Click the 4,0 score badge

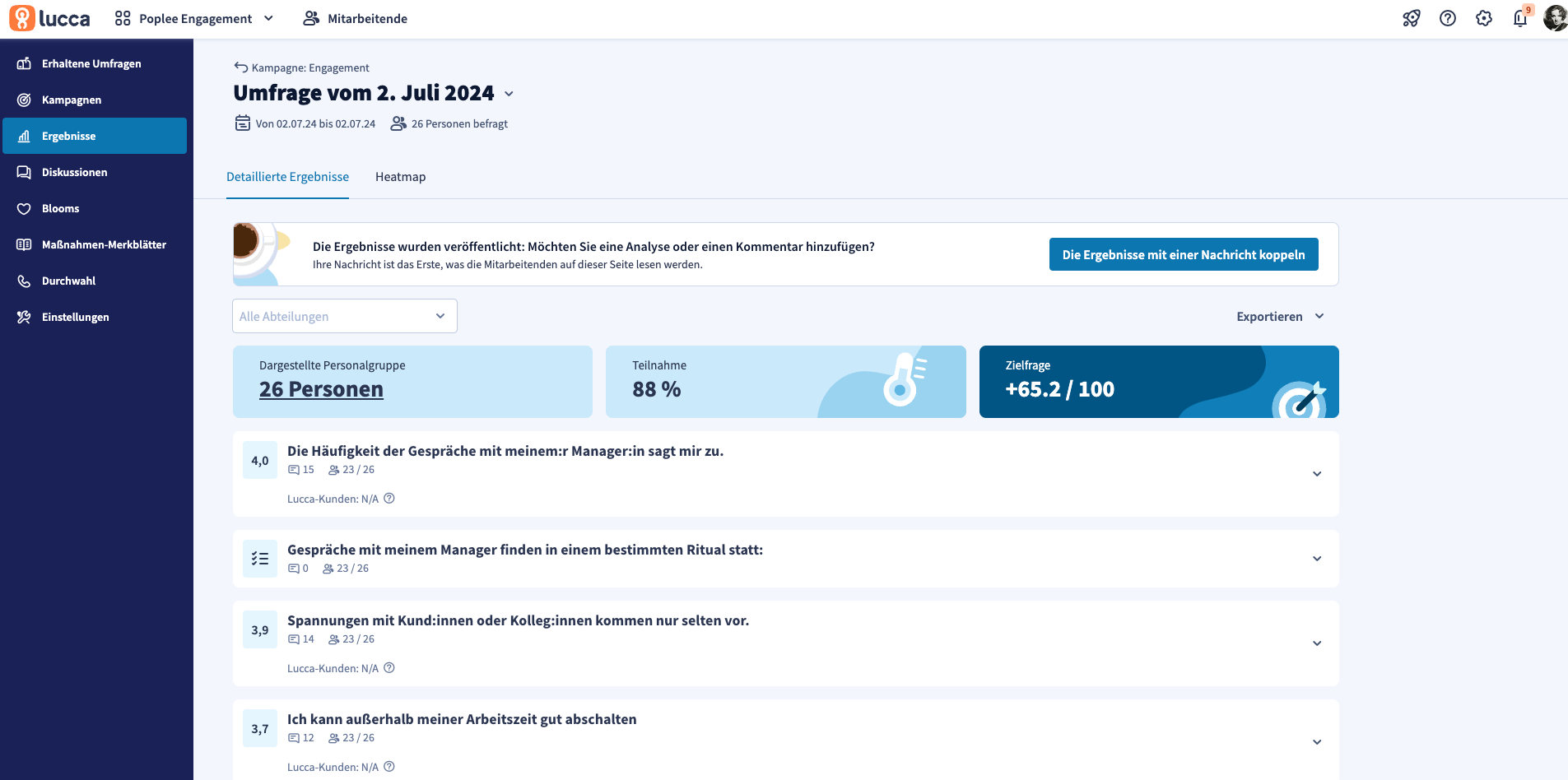pyautogui.click(x=260, y=461)
